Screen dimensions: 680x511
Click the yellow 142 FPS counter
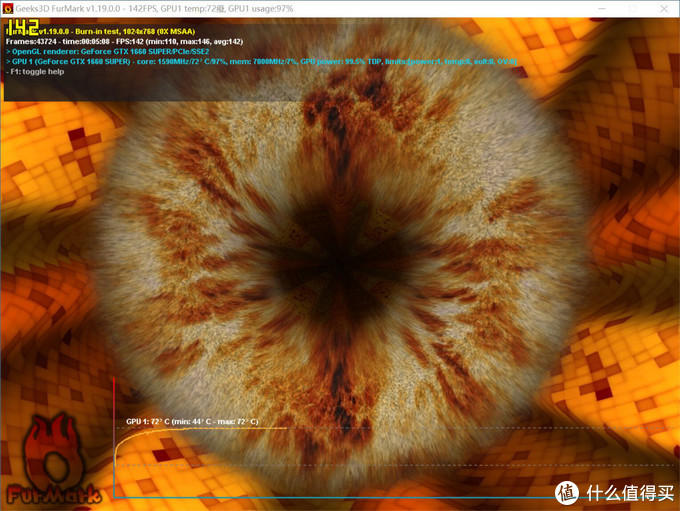click(x=23, y=26)
